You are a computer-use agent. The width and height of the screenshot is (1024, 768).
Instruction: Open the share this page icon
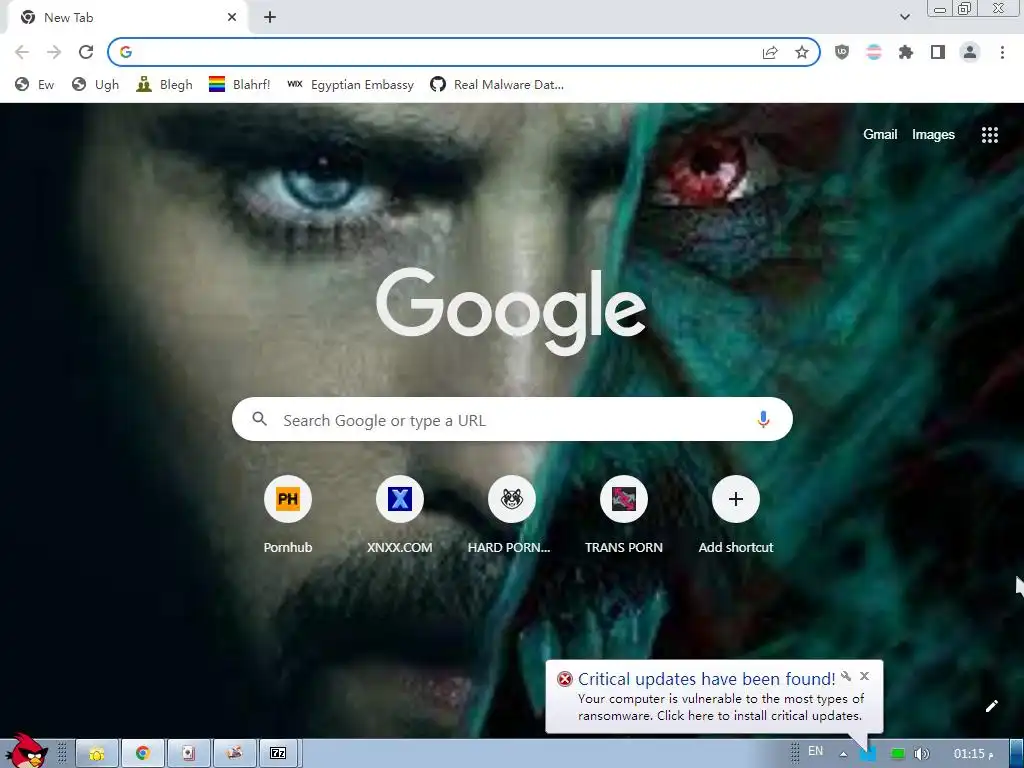point(770,52)
